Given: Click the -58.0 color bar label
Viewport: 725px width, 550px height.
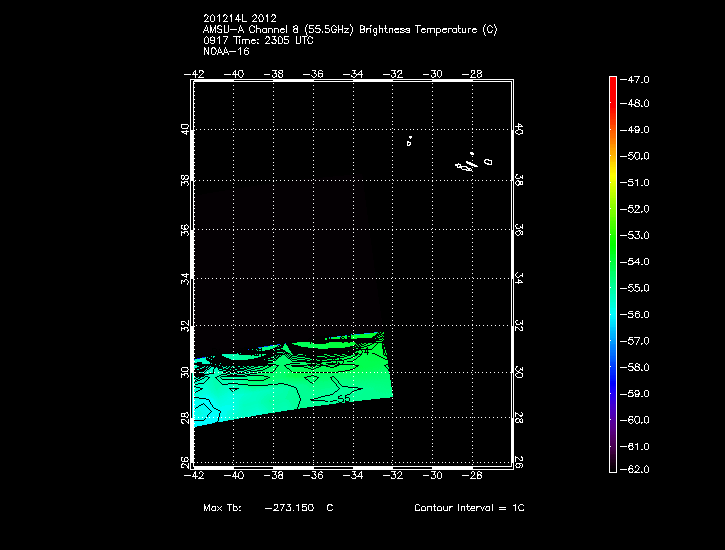Looking at the screenshot, I should (x=637, y=367).
